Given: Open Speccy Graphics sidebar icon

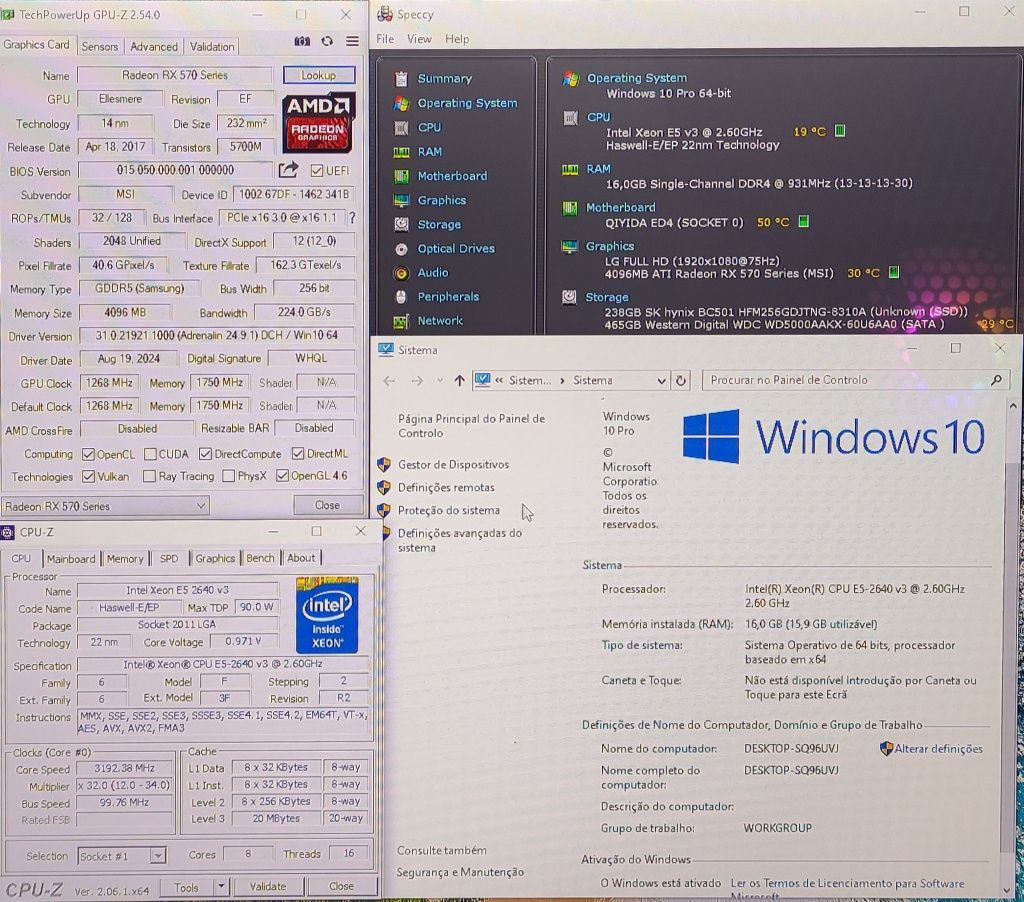Looking at the screenshot, I should point(401,201).
